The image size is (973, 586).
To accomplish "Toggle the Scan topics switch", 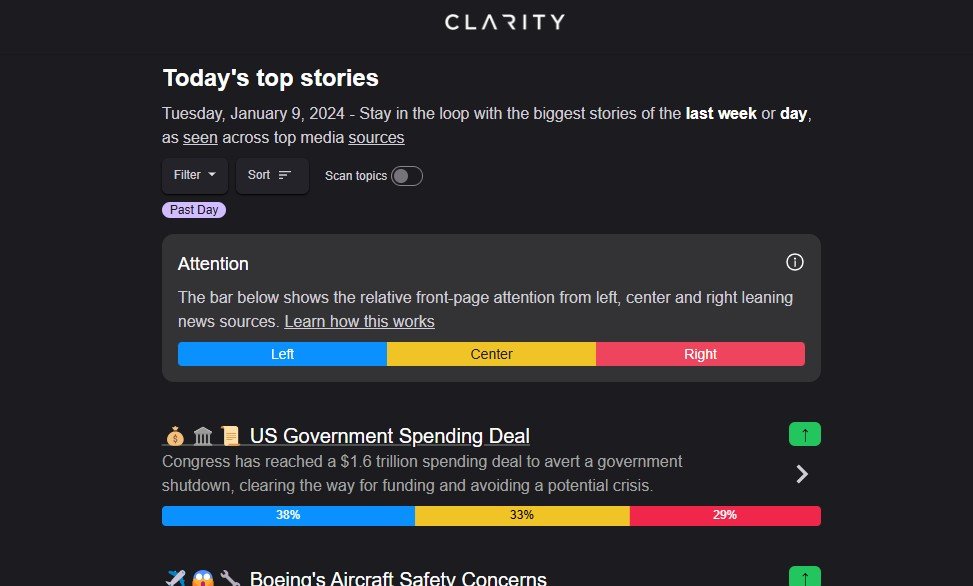I will pyautogui.click(x=406, y=176).
